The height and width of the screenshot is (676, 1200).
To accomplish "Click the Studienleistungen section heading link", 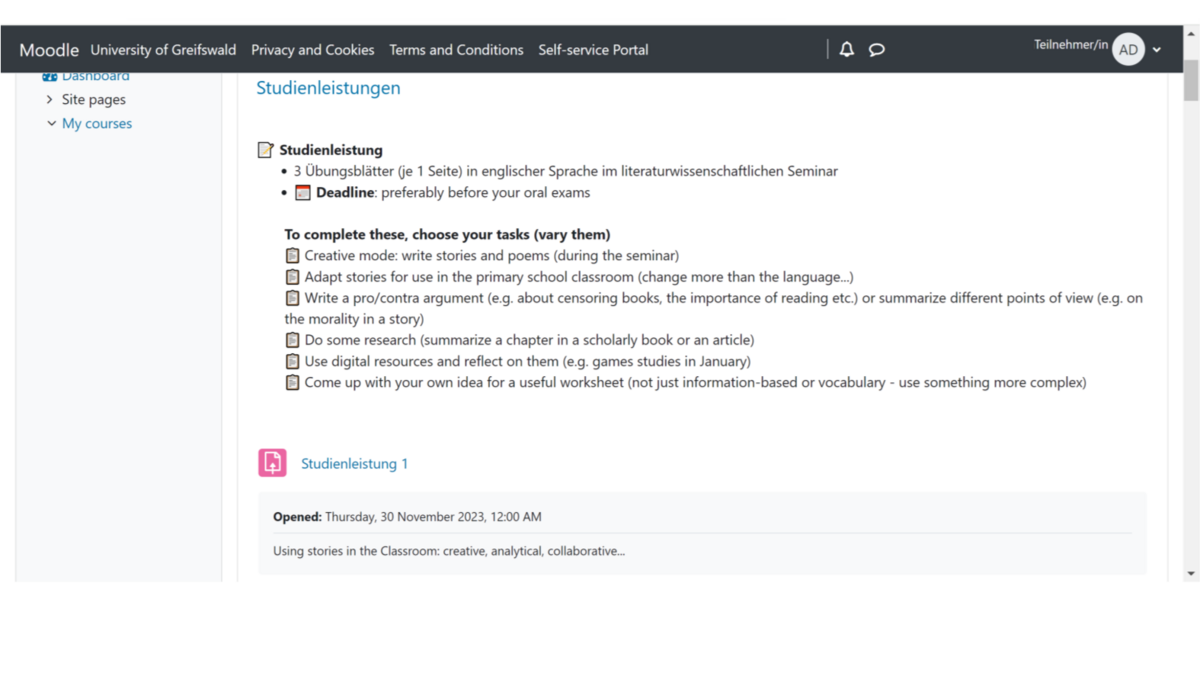I will tap(328, 88).
